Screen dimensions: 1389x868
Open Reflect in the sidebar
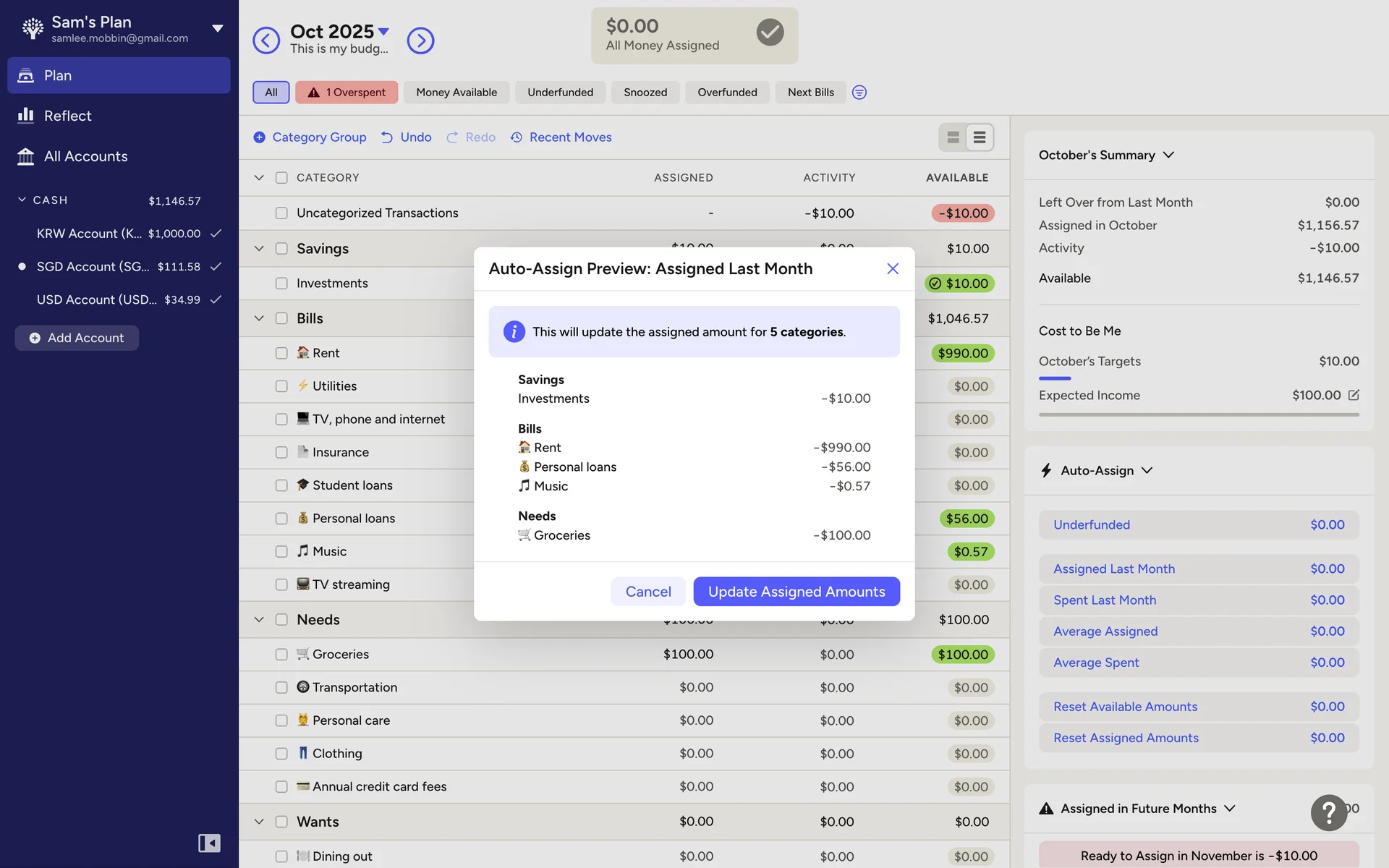pos(67,116)
